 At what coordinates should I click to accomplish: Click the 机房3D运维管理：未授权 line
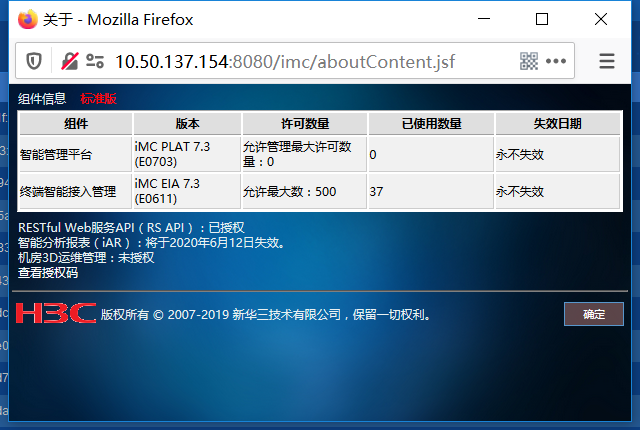(x=86, y=257)
